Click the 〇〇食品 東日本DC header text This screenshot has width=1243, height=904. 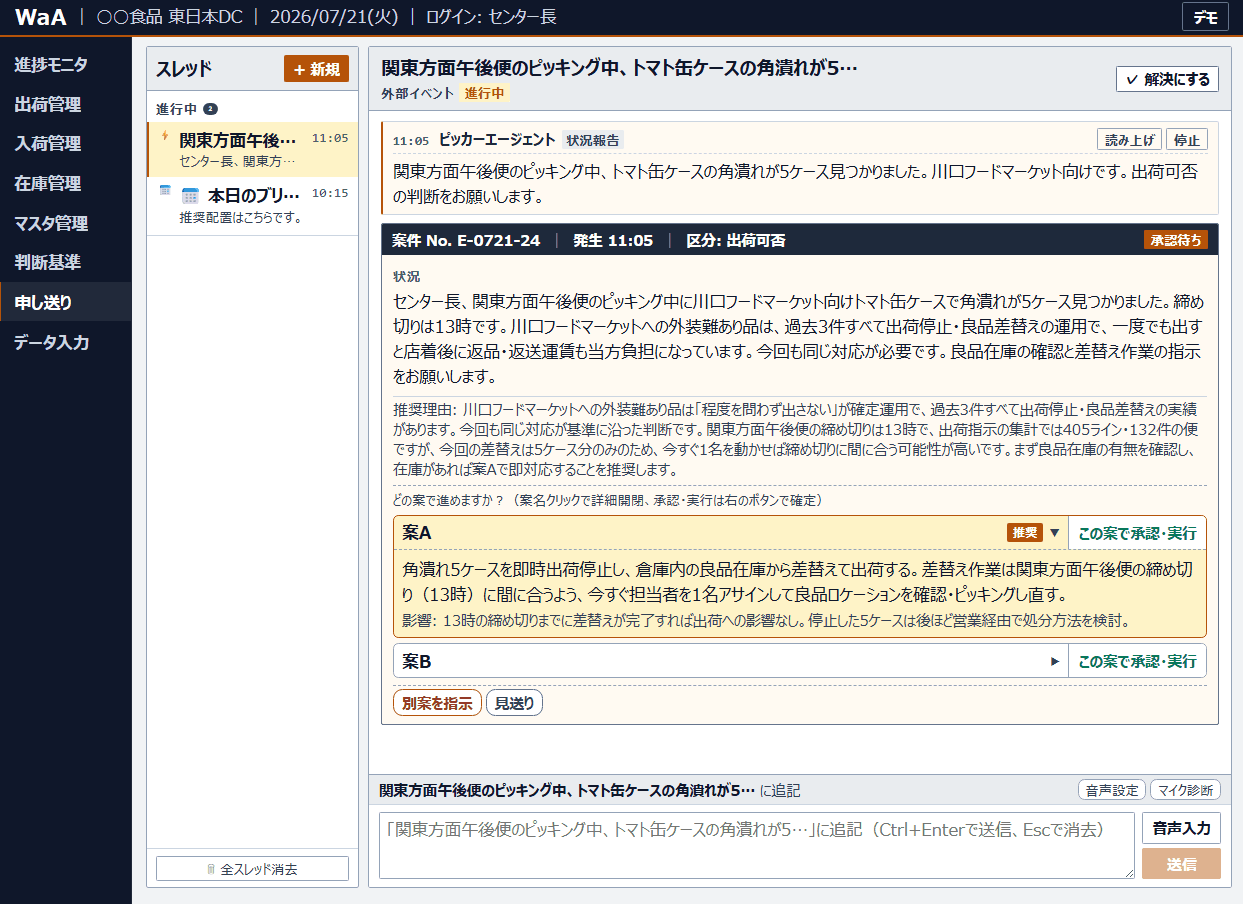pos(167,17)
